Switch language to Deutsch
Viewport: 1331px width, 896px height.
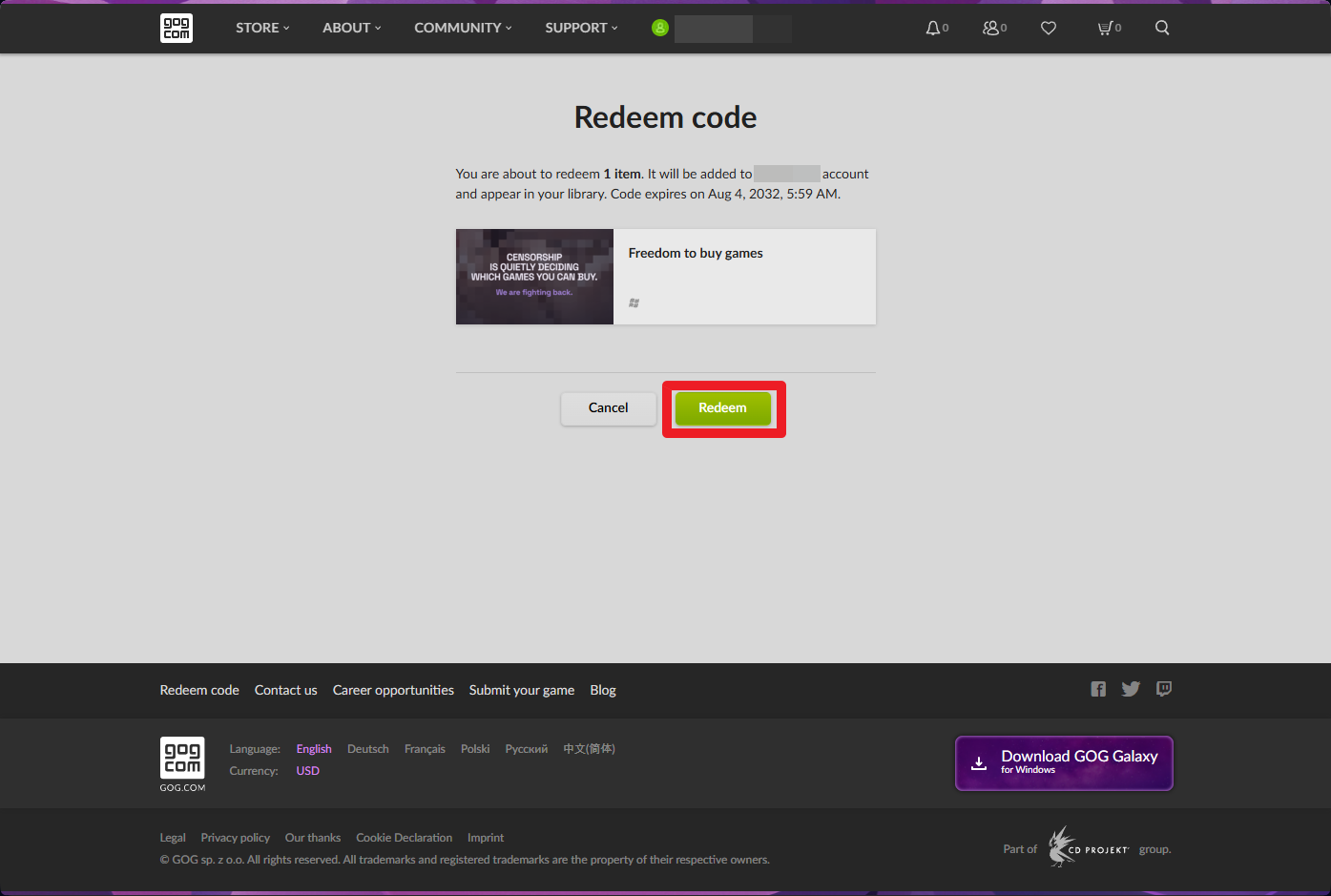pyautogui.click(x=367, y=749)
